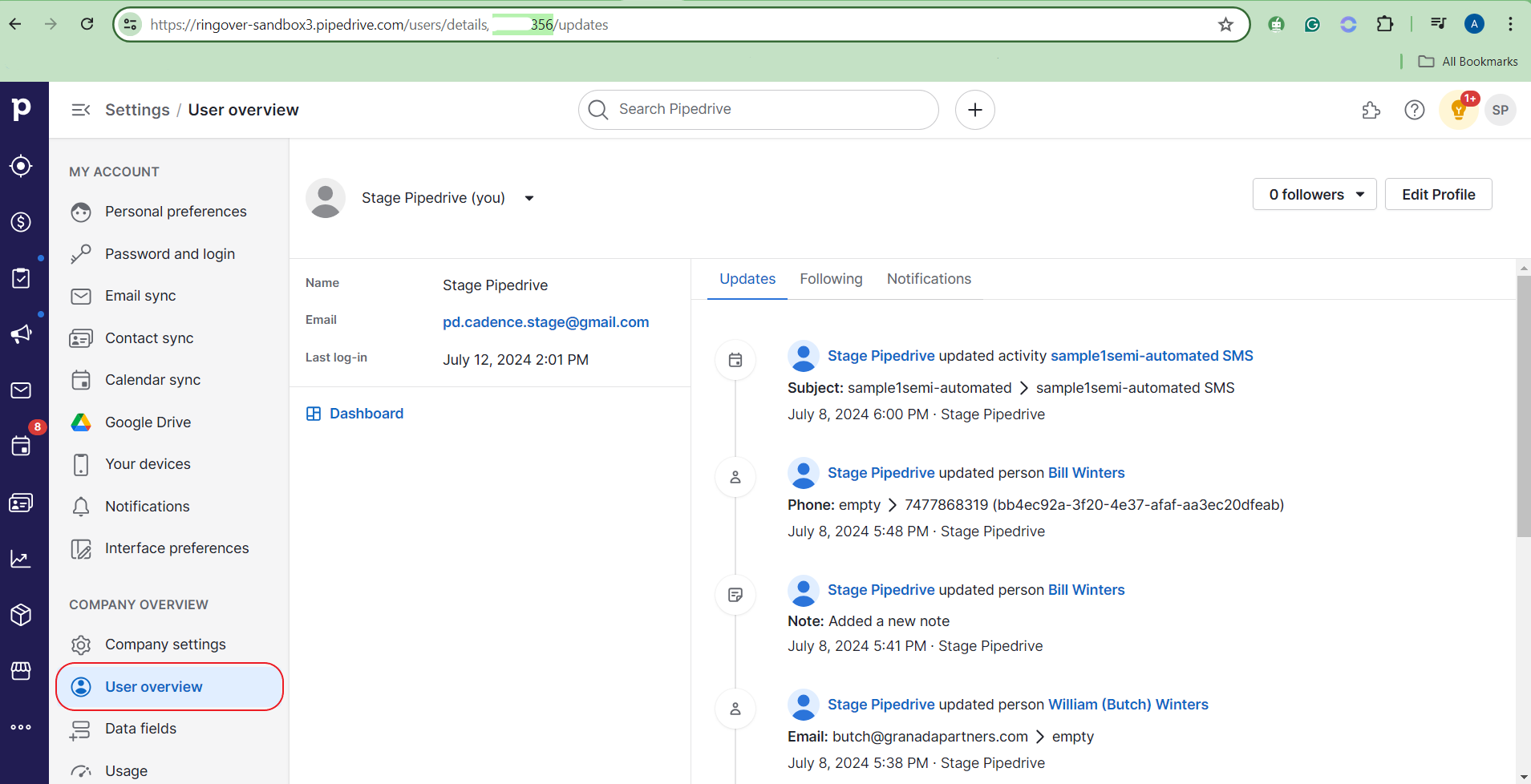Click the note timeline marker icon
The width and height of the screenshot is (1531, 784).
[735, 595]
